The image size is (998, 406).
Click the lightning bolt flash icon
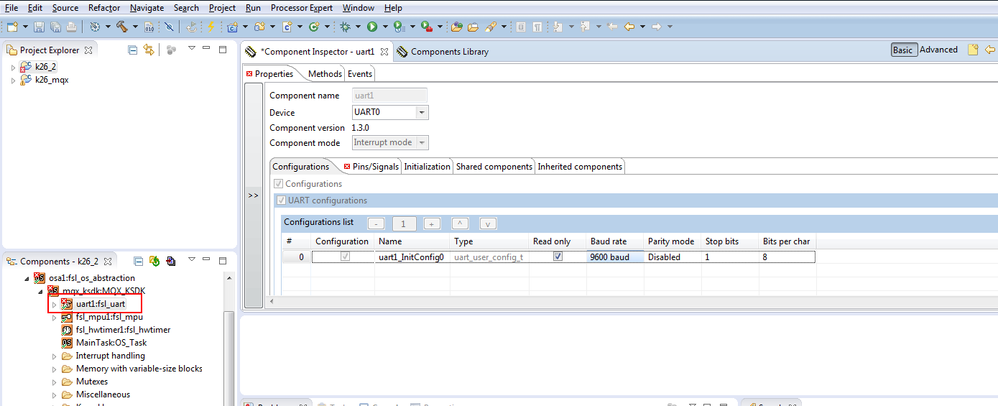click(x=211, y=27)
